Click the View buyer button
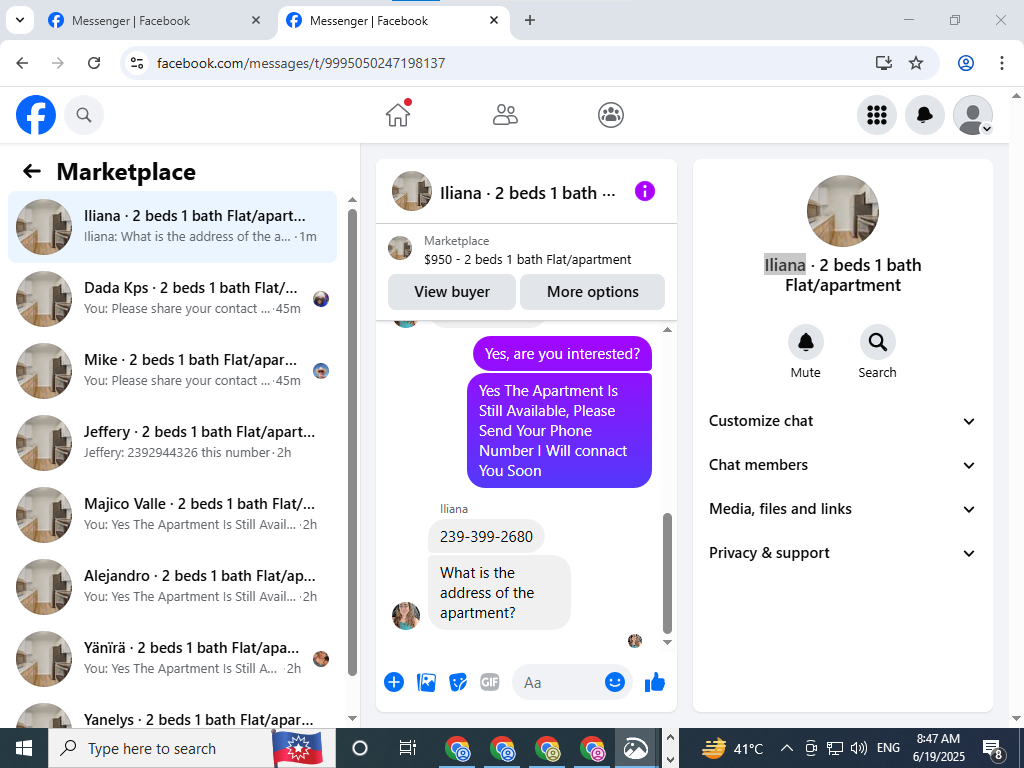Viewport: 1024px width, 768px height. (452, 292)
